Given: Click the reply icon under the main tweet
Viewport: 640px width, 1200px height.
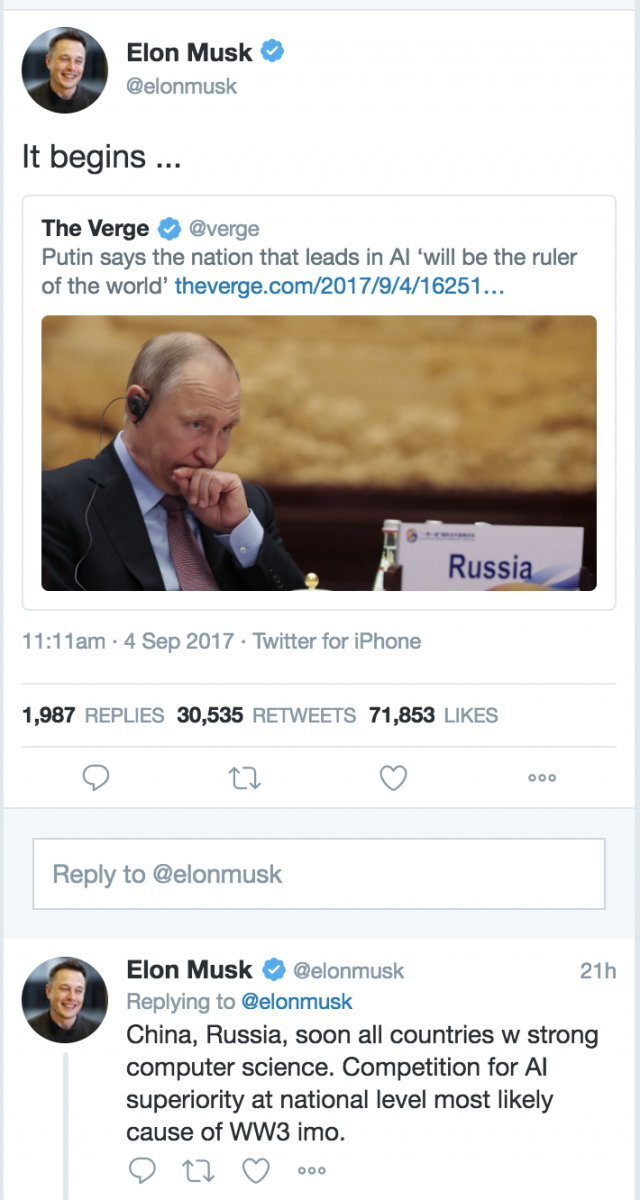Looking at the screenshot, I should point(95,777).
